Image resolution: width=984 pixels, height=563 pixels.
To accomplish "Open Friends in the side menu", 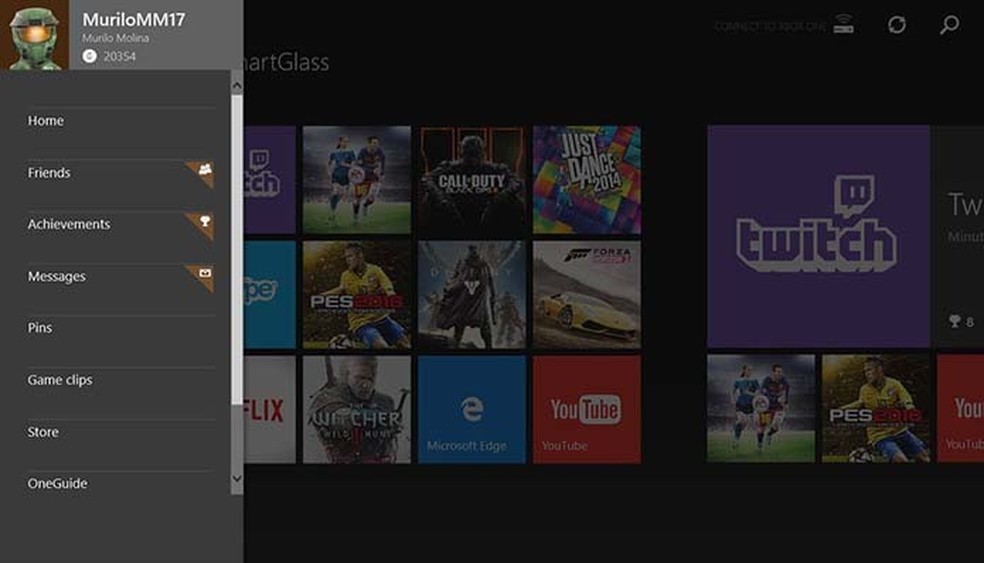I will (x=120, y=173).
